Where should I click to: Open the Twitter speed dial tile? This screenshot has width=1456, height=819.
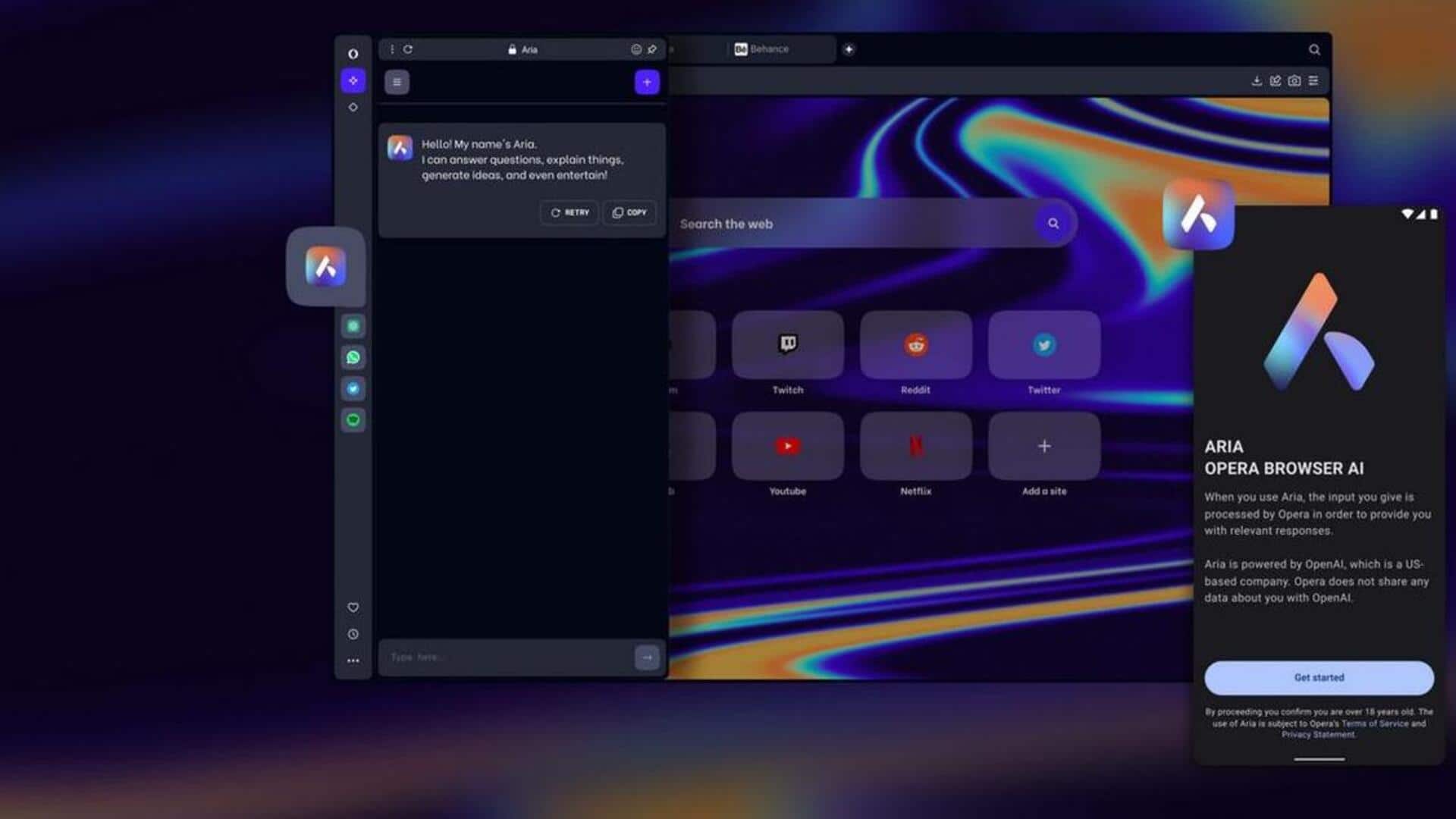(x=1044, y=344)
